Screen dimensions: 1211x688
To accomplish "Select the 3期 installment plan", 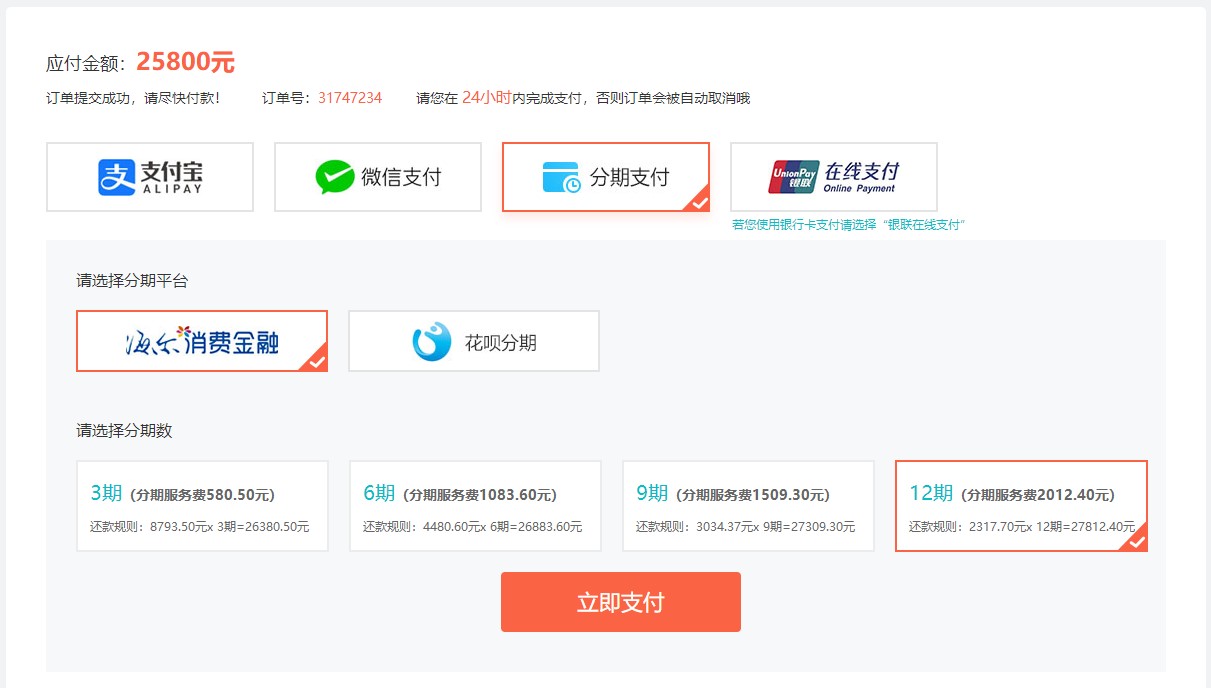I will [202, 506].
